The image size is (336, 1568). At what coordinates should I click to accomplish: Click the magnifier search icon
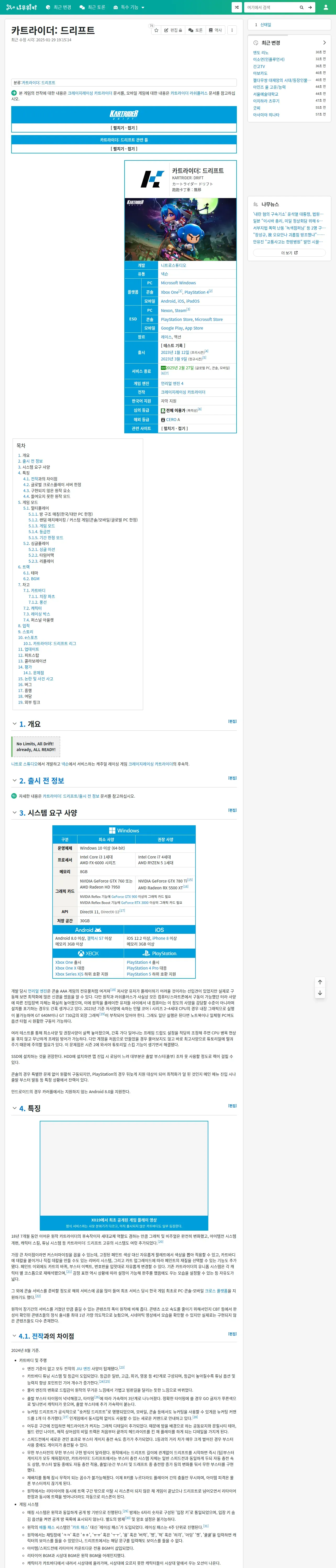coord(301,7)
